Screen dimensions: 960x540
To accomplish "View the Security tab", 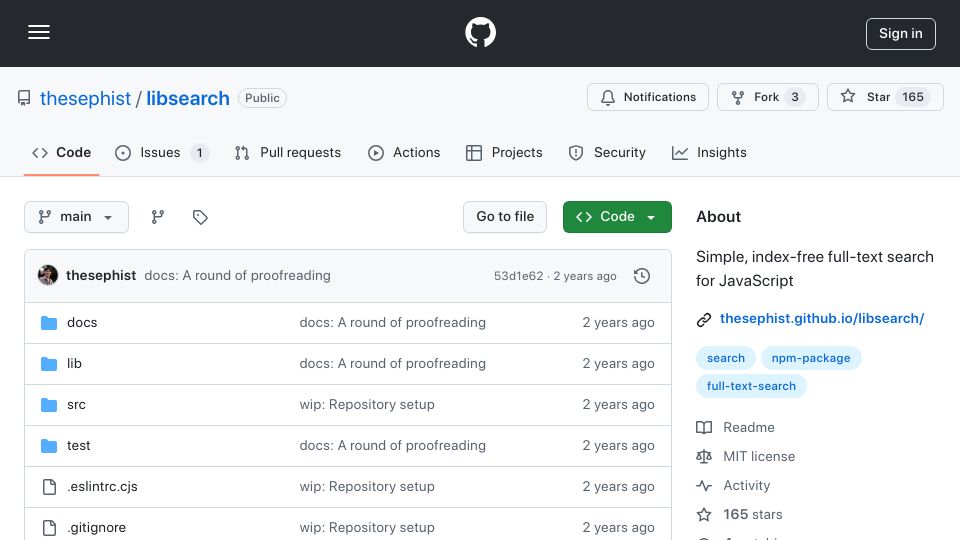I will 607,152.
